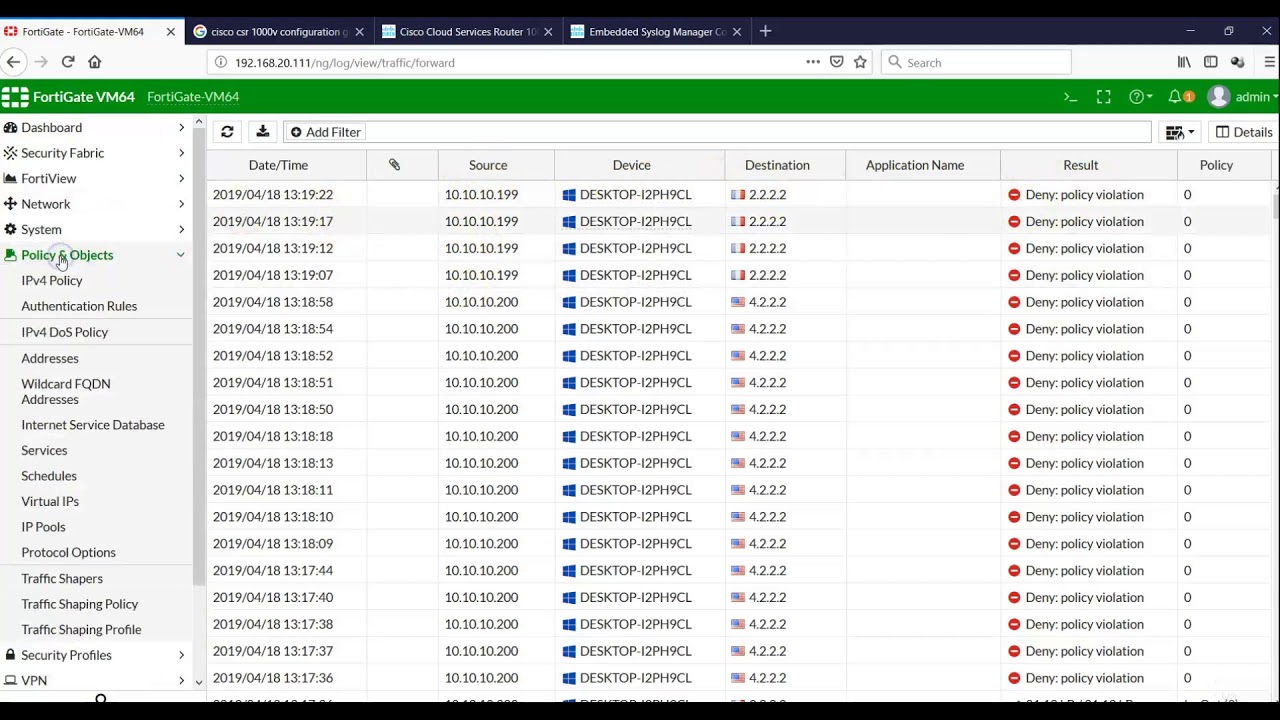Open Traffic Shaping Policy page

[80, 604]
